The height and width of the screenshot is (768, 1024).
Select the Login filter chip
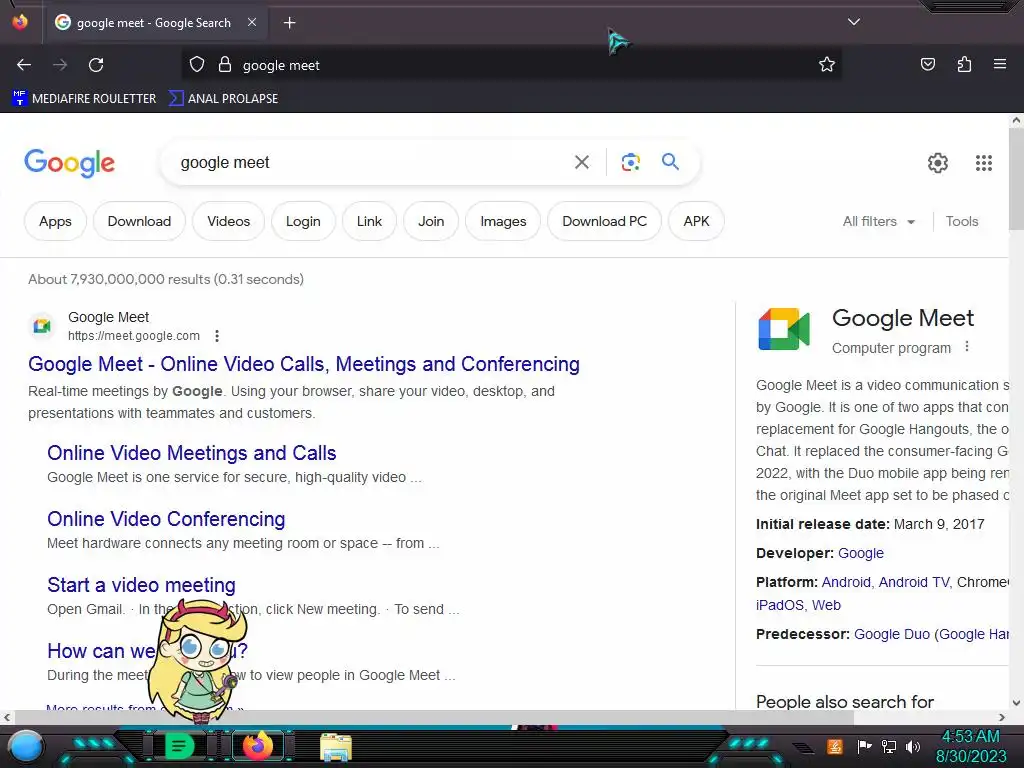(303, 221)
